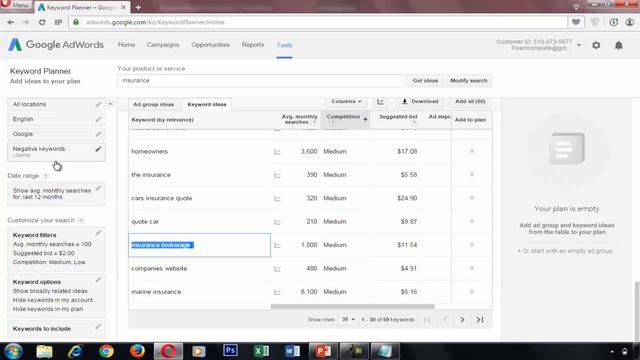
Task: Click the Add all (60) button
Action: tap(470, 101)
